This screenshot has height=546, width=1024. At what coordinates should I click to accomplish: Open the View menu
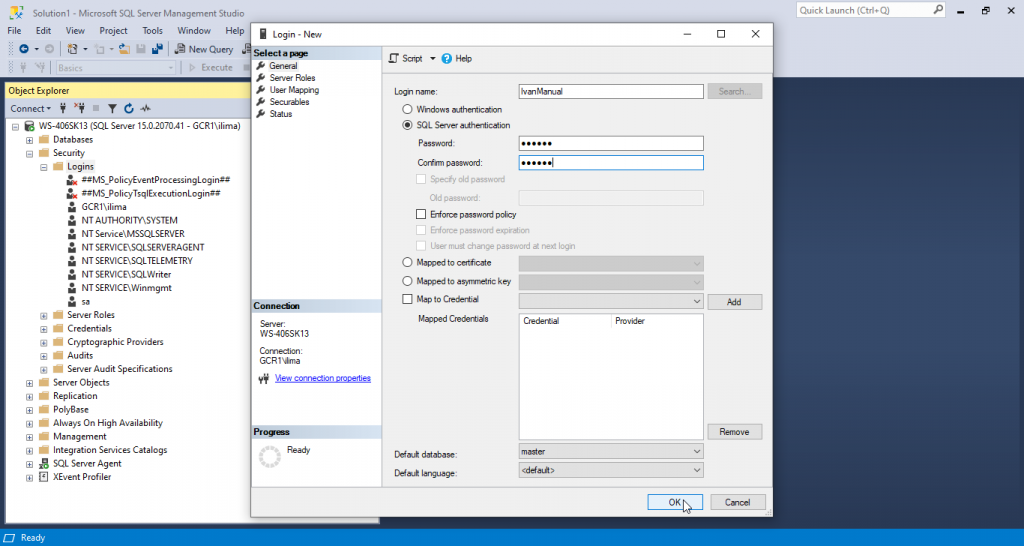coord(75,31)
